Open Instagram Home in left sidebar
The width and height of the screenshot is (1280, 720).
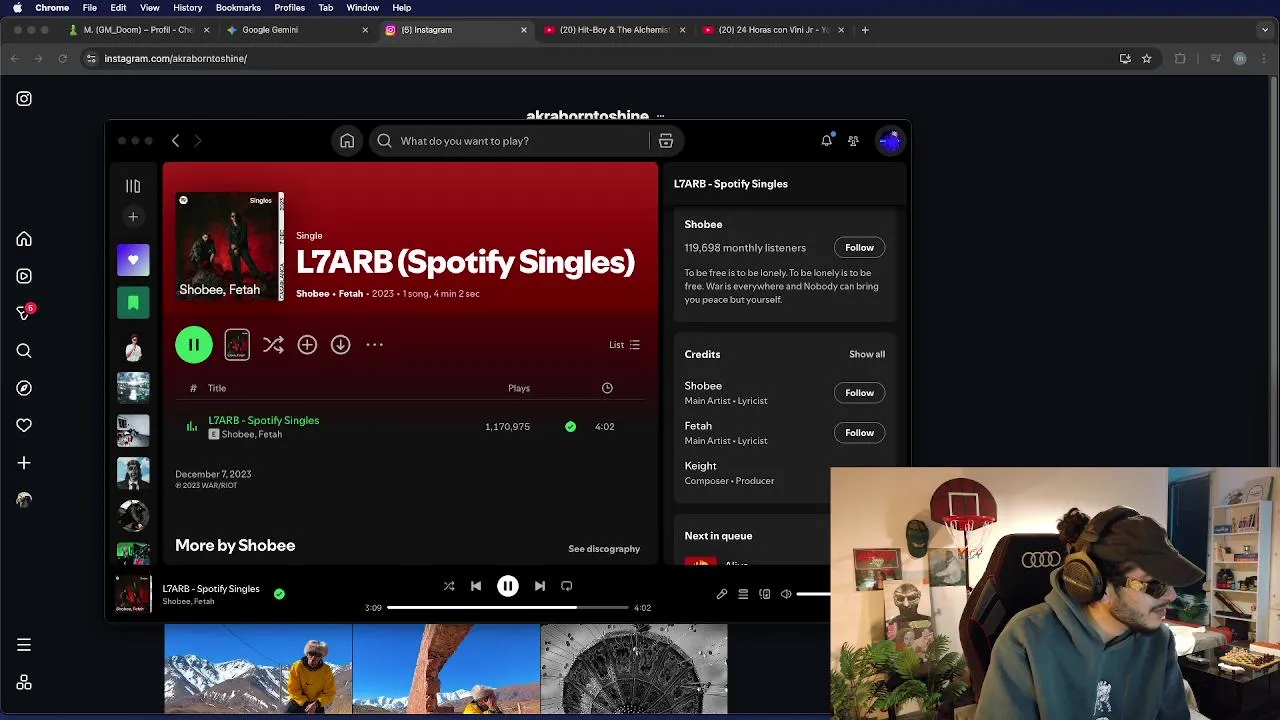pyautogui.click(x=24, y=239)
